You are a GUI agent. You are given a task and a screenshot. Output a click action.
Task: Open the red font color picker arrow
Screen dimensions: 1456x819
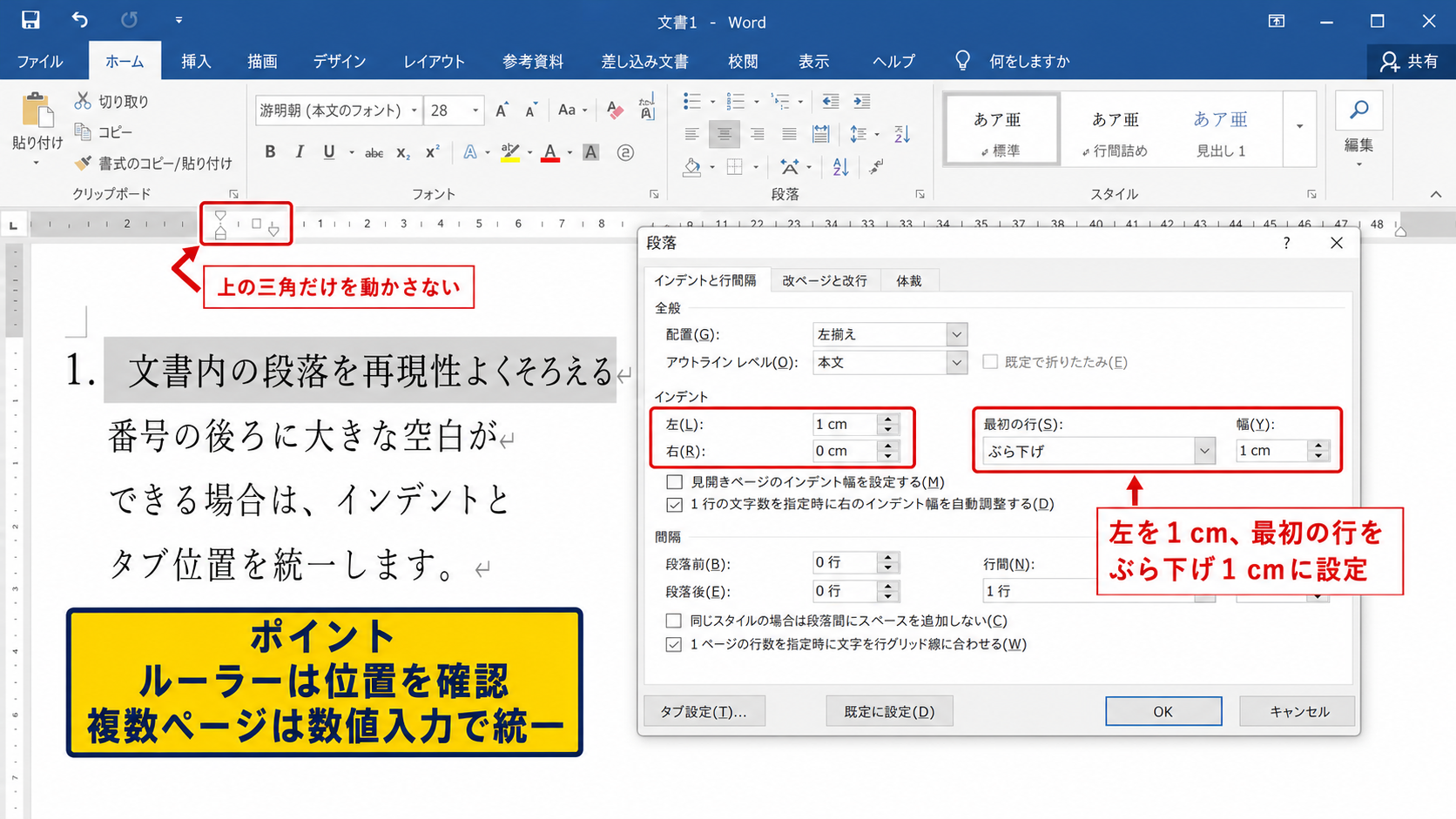[x=570, y=153]
